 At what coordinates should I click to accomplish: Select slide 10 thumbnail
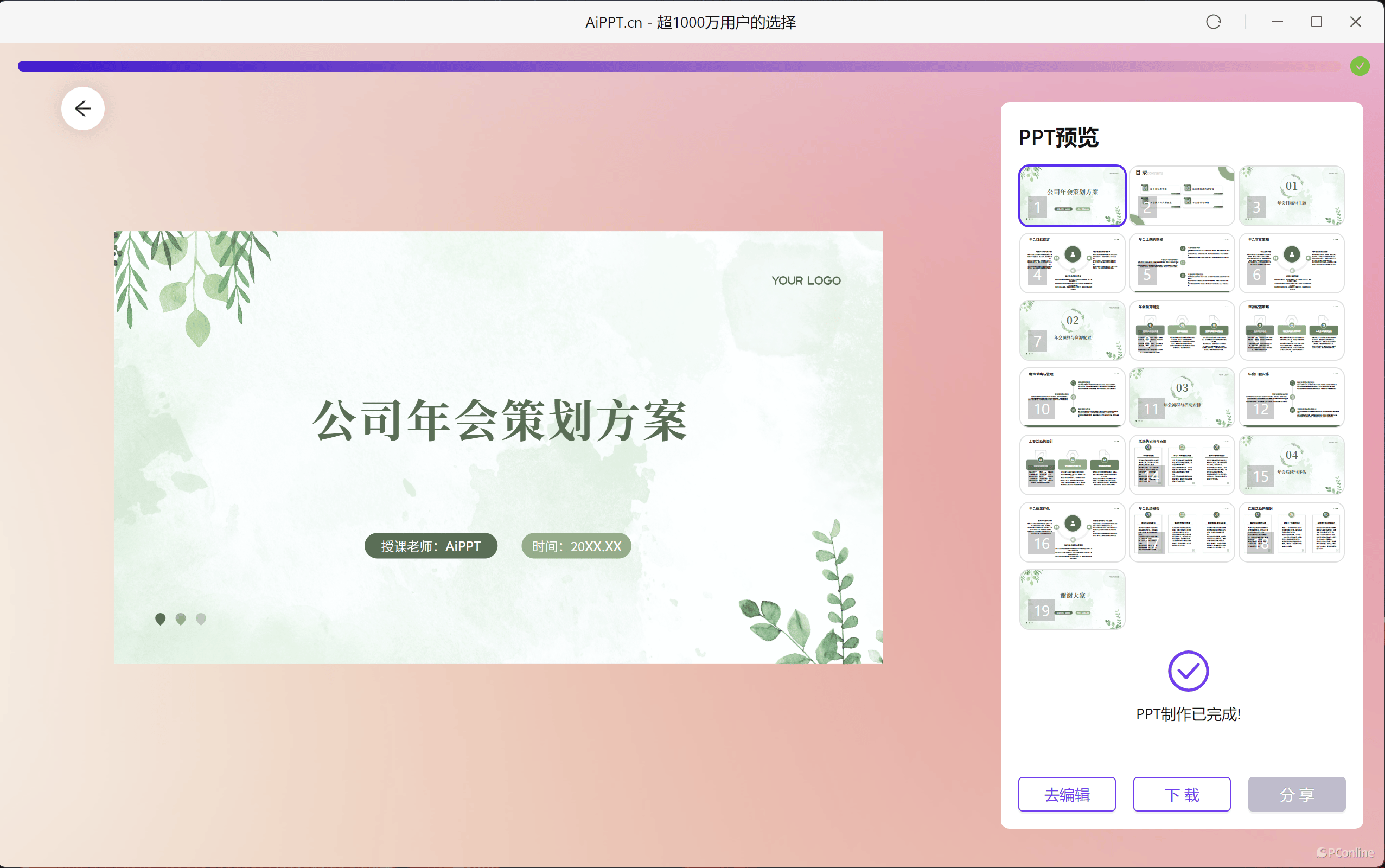1071,397
